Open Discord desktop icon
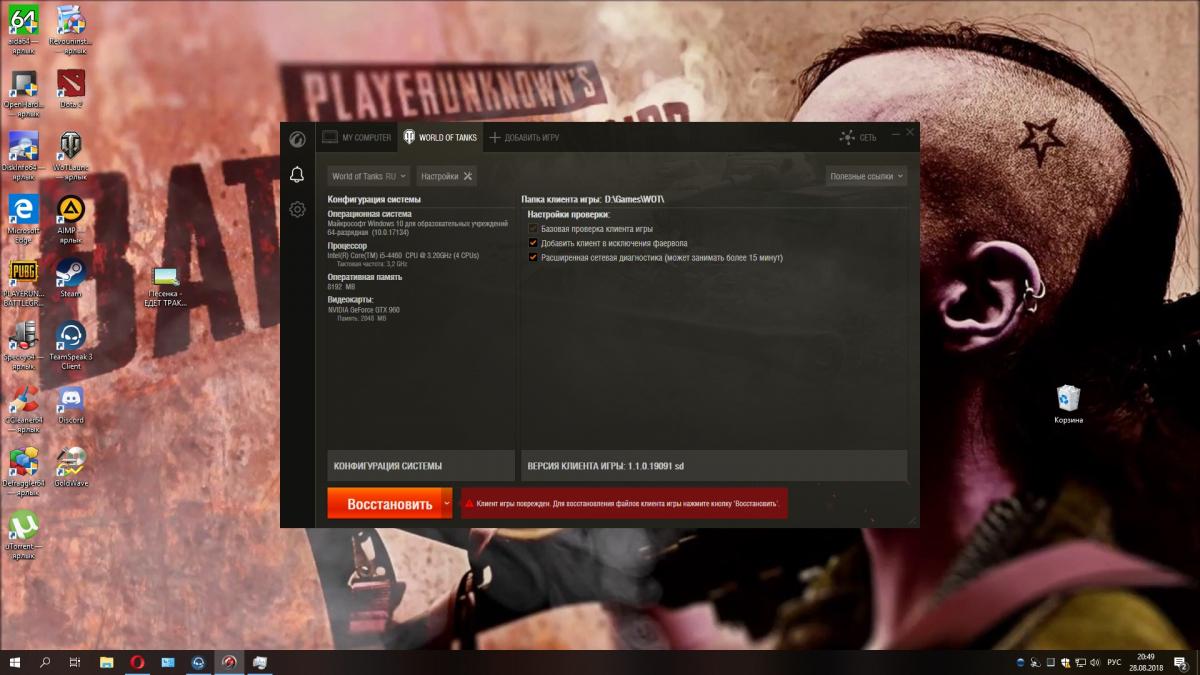 (x=71, y=404)
